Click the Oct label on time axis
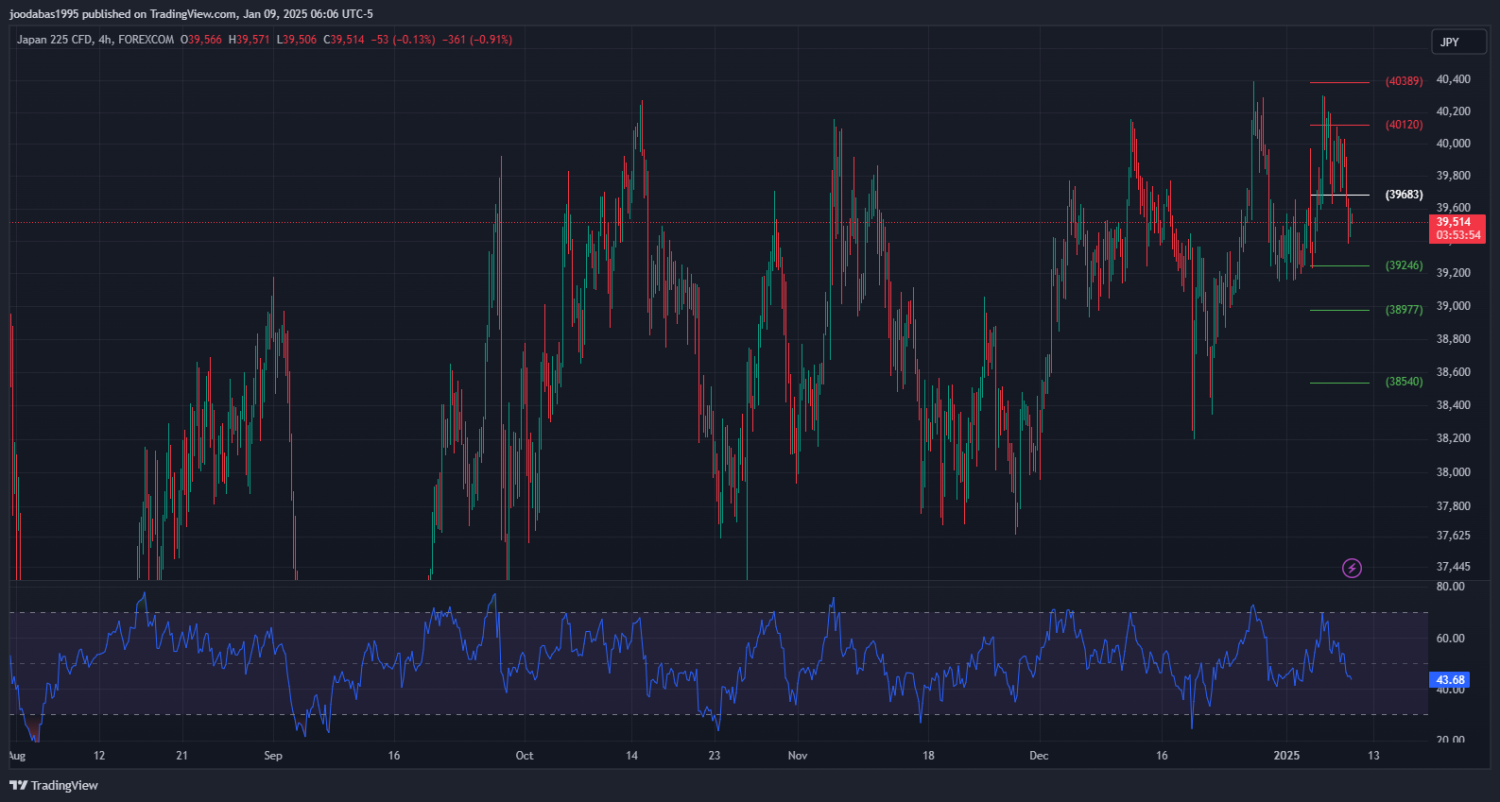1500x802 pixels. pyautogui.click(x=522, y=756)
